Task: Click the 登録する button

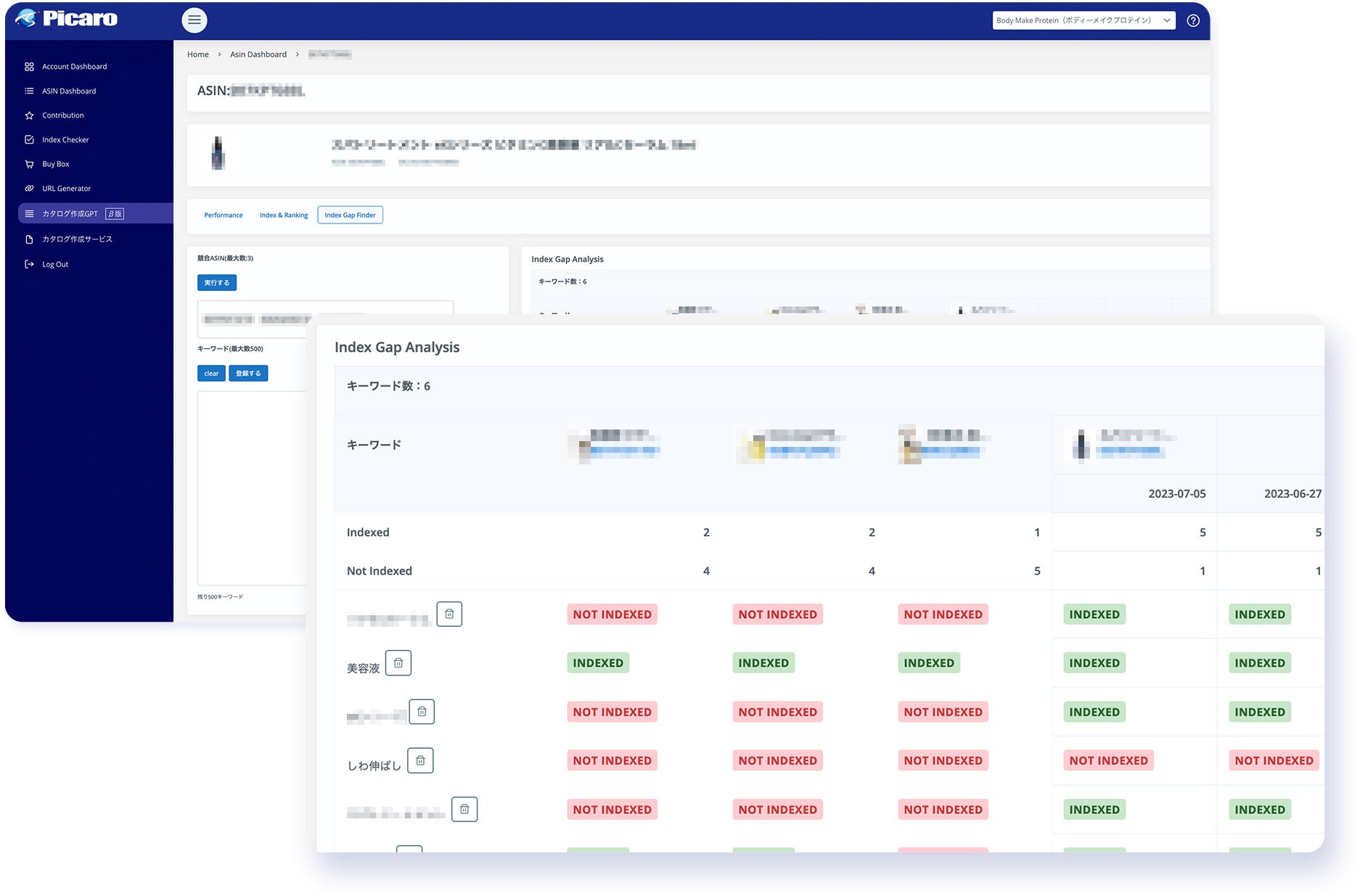Action: click(248, 374)
